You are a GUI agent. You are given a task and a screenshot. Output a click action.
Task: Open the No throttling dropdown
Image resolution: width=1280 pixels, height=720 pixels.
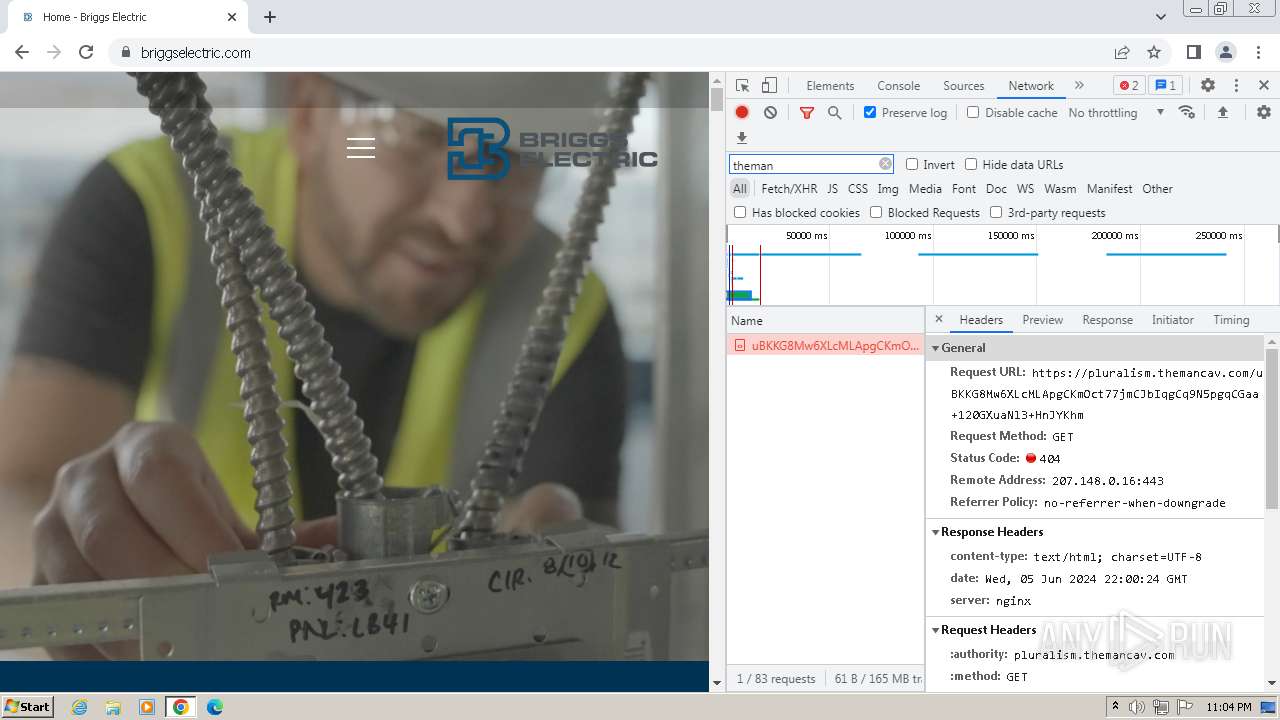tap(1116, 113)
